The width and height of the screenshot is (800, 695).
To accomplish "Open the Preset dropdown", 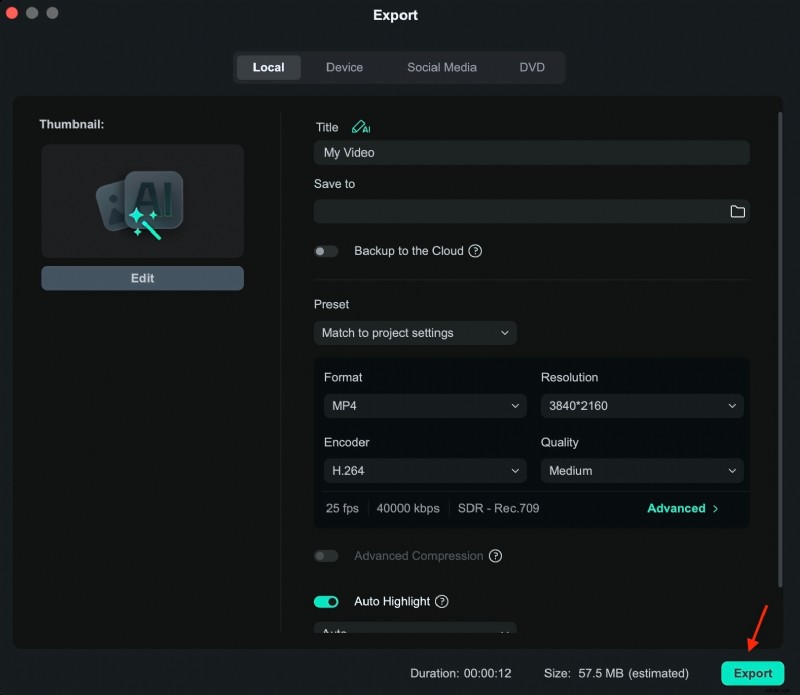I will click(x=415, y=333).
